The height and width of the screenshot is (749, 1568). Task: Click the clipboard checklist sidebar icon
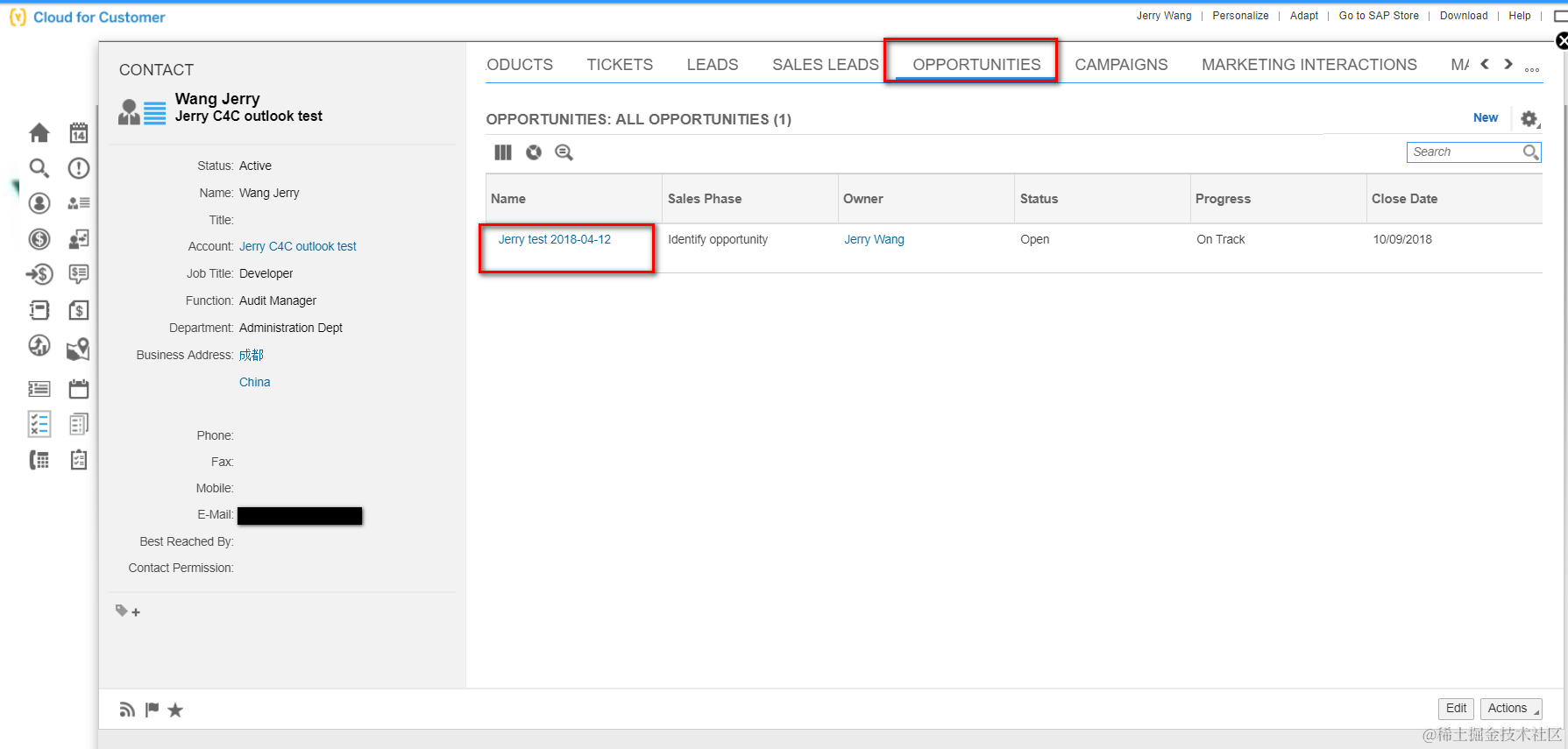tap(79, 460)
